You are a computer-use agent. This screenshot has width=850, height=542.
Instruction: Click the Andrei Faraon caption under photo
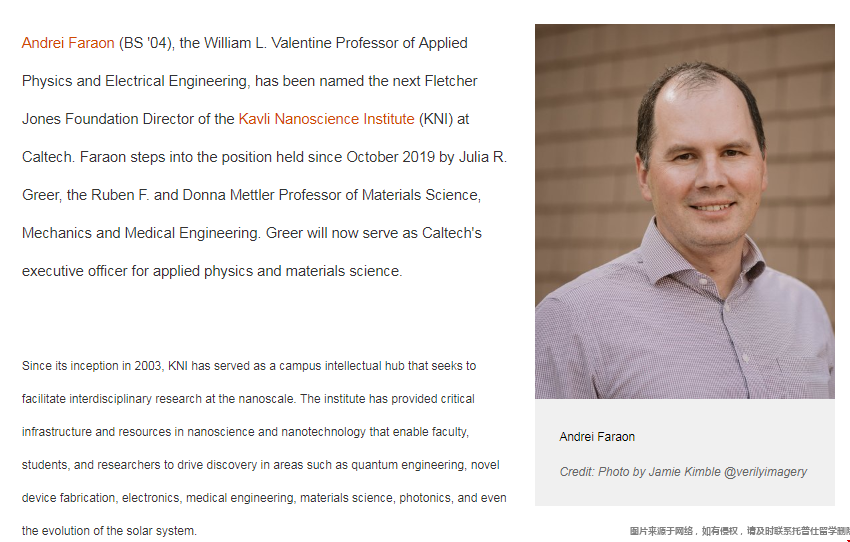(597, 437)
